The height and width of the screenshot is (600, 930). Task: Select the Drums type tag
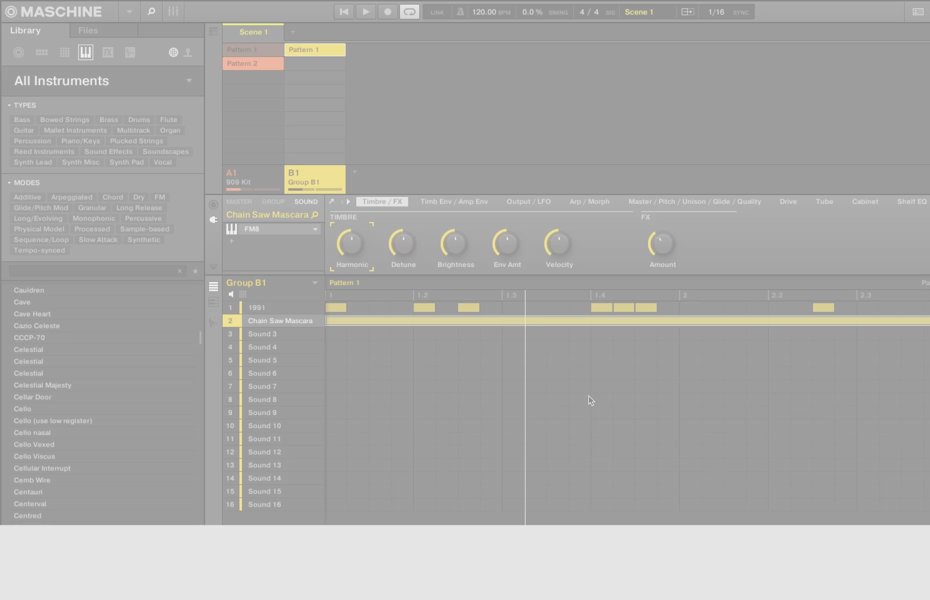coord(139,120)
